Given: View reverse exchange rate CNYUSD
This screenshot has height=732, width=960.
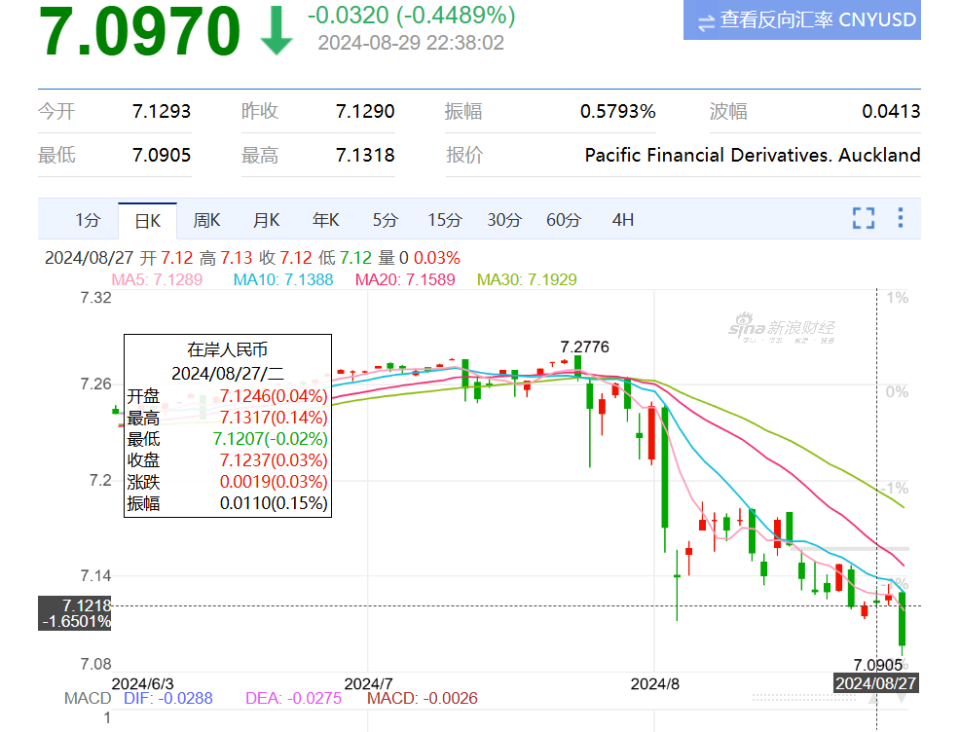Looking at the screenshot, I should pyautogui.click(x=802, y=20).
